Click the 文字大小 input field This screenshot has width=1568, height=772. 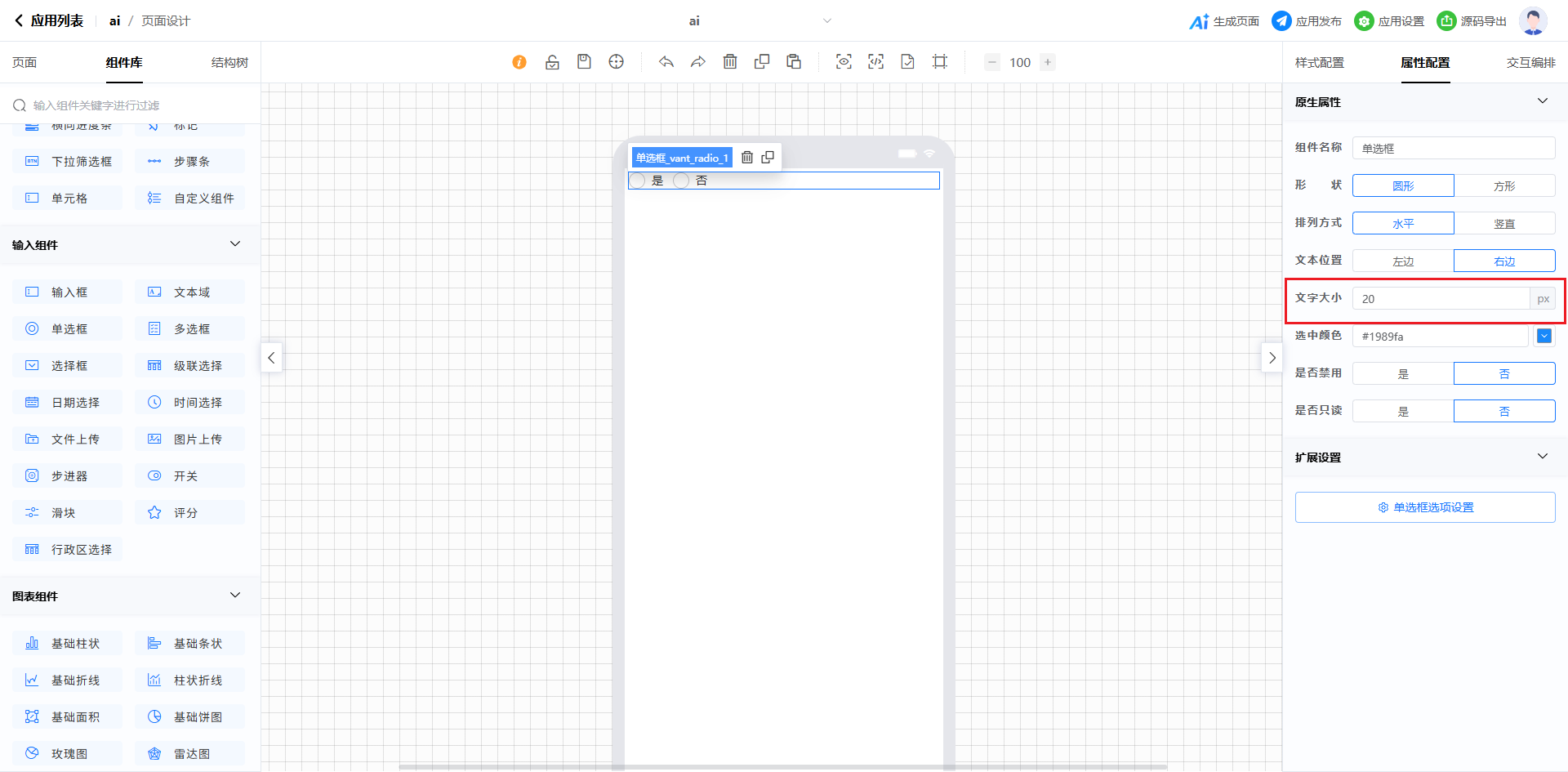tap(1441, 299)
